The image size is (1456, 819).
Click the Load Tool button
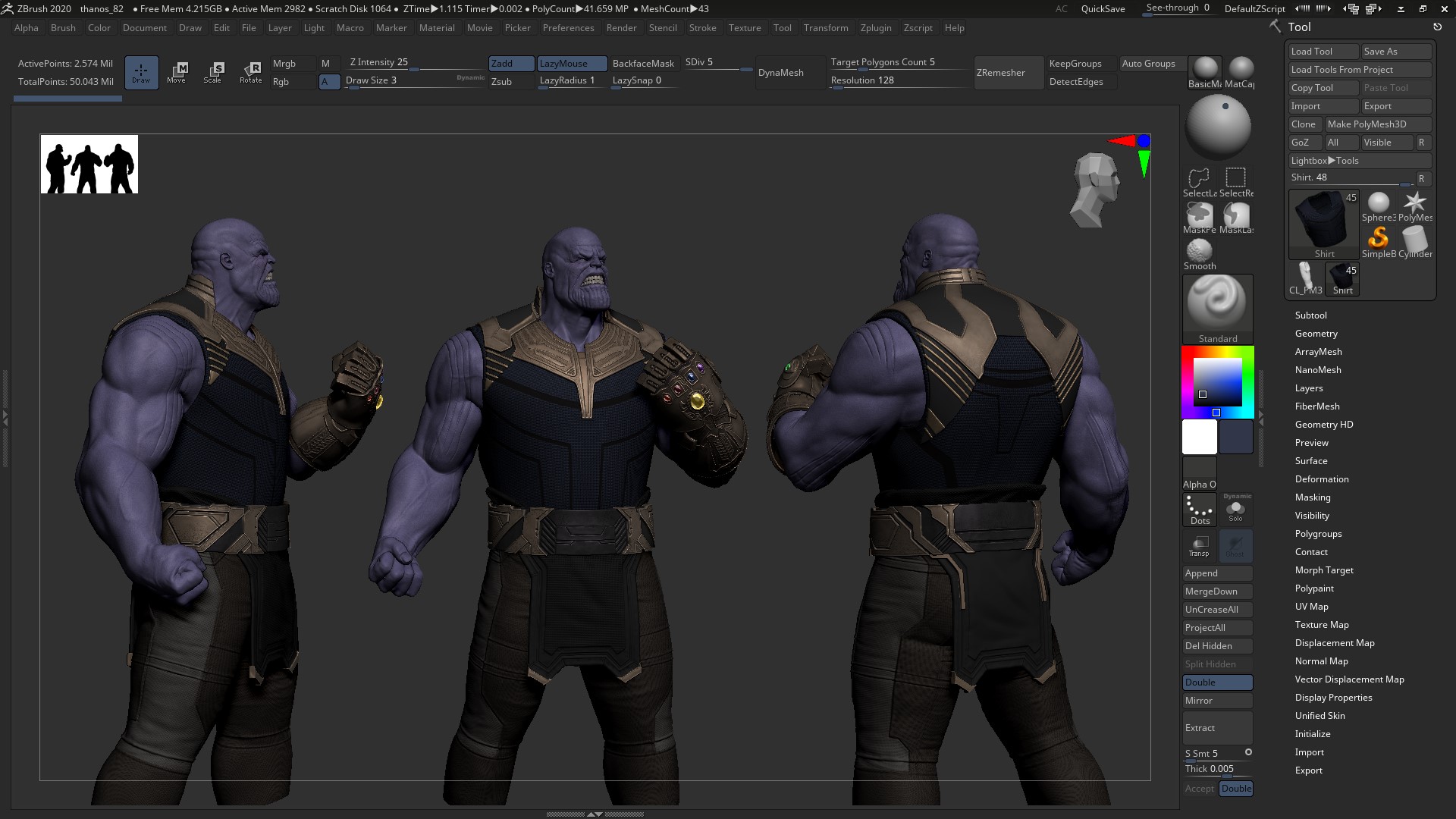click(x=1323, y=52)
